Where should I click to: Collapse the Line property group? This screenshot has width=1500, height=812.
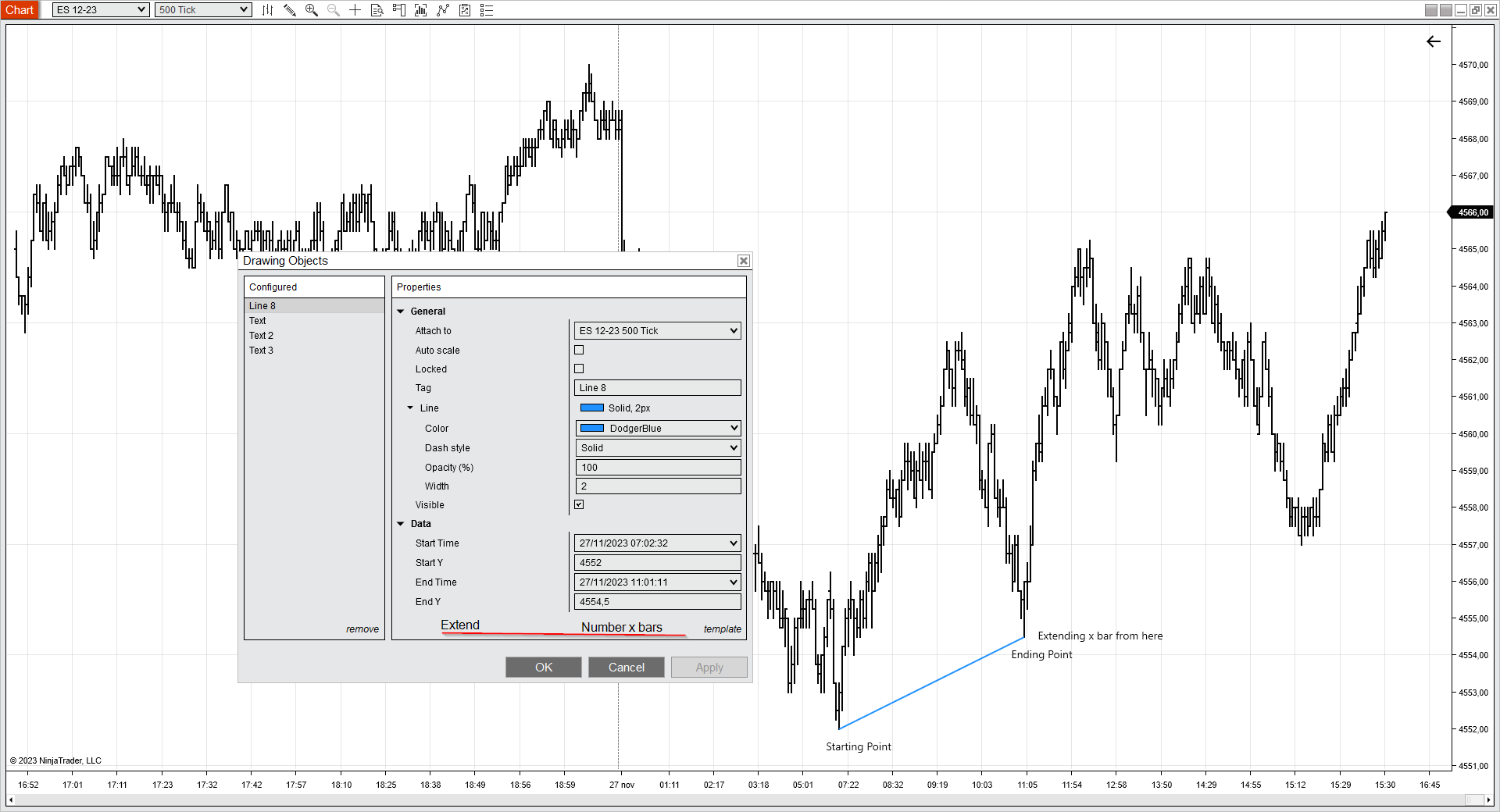click(x=410, y=408)
